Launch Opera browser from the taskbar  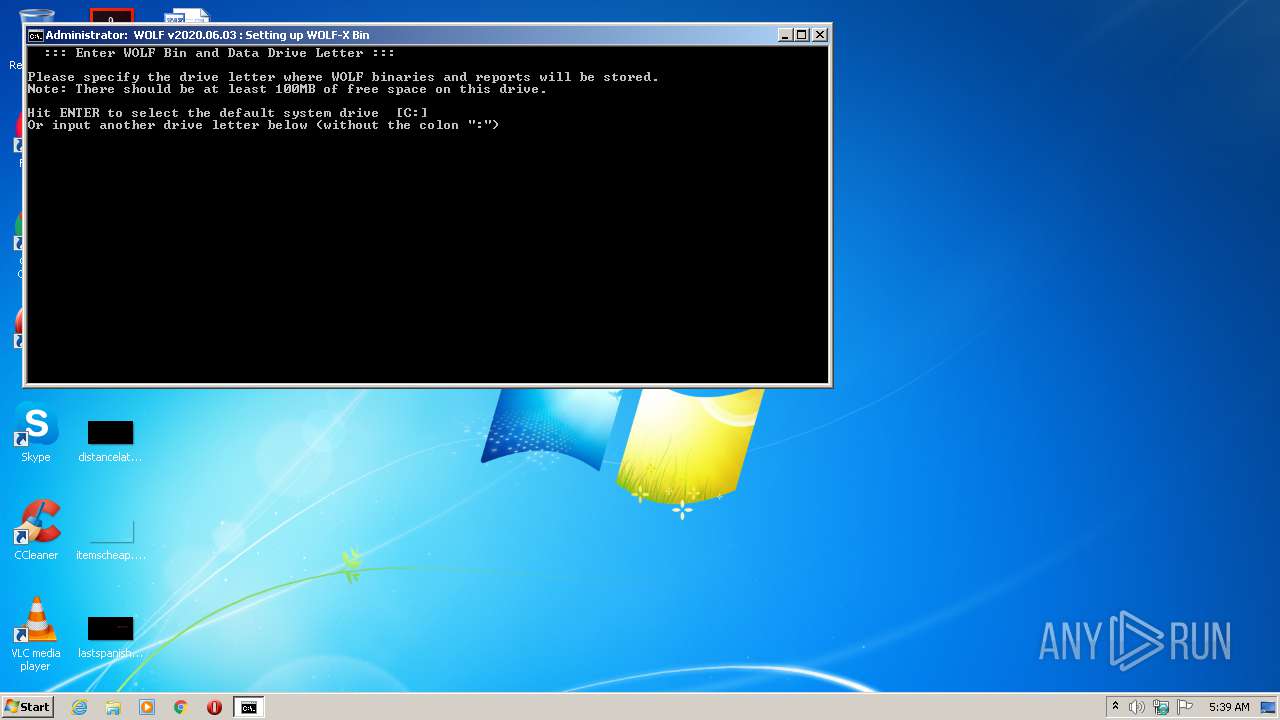coord(214,707)
